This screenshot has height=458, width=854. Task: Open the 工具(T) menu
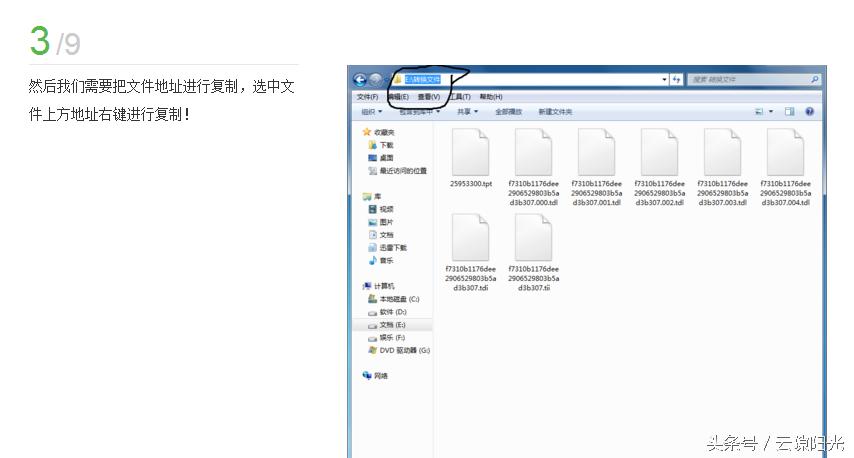click(x=460, y=96)
